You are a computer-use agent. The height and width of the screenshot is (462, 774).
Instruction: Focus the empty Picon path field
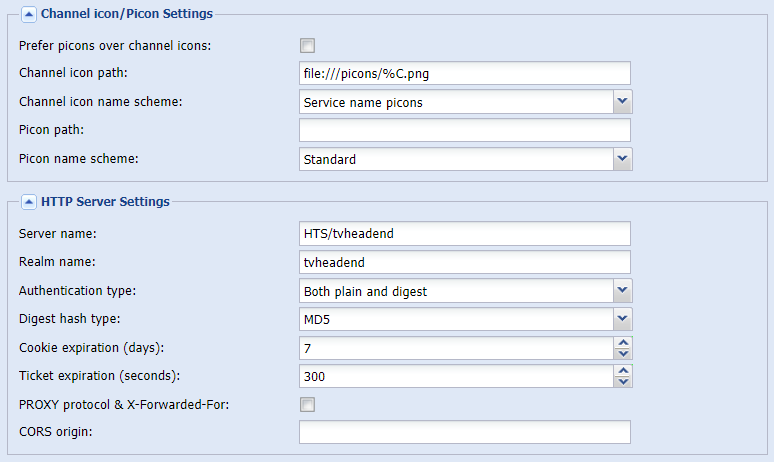[x=464, y=130]
